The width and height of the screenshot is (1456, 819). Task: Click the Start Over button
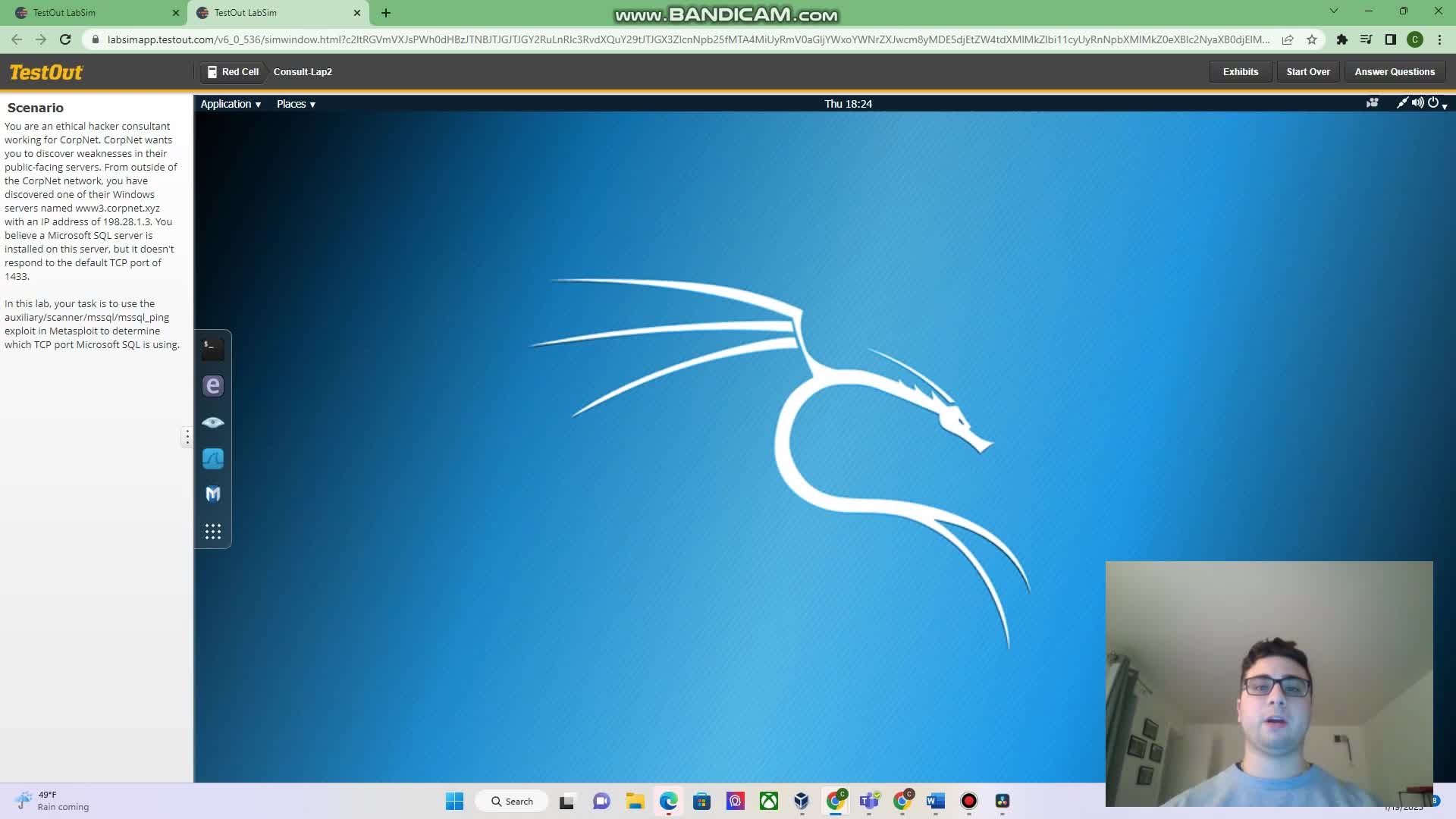(1307, 71)
